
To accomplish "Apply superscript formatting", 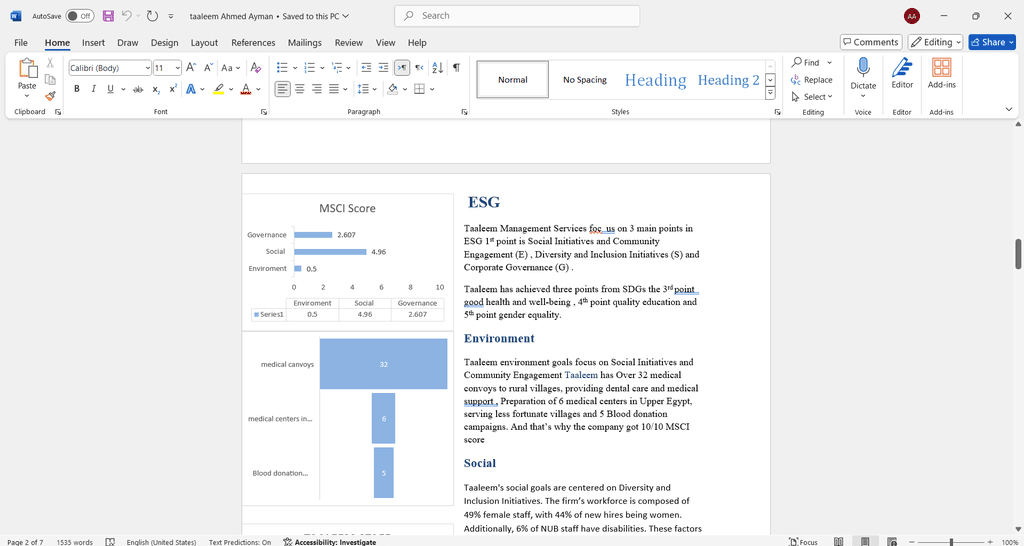I will (173, 89).
